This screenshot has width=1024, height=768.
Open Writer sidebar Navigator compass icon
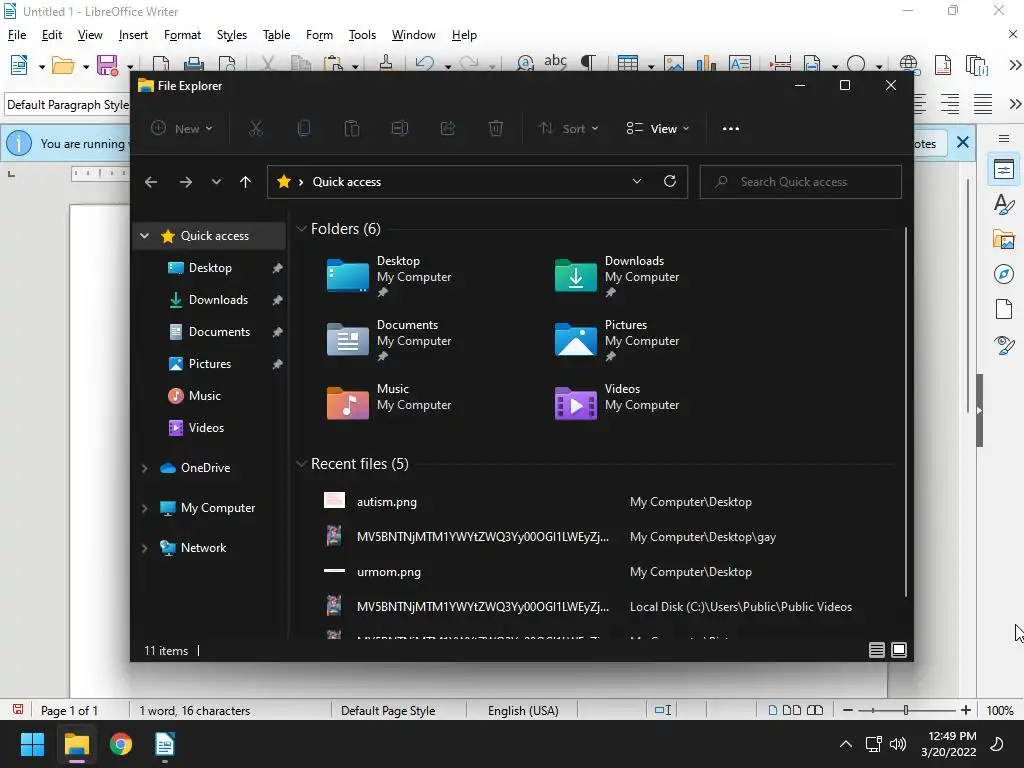1004,274
